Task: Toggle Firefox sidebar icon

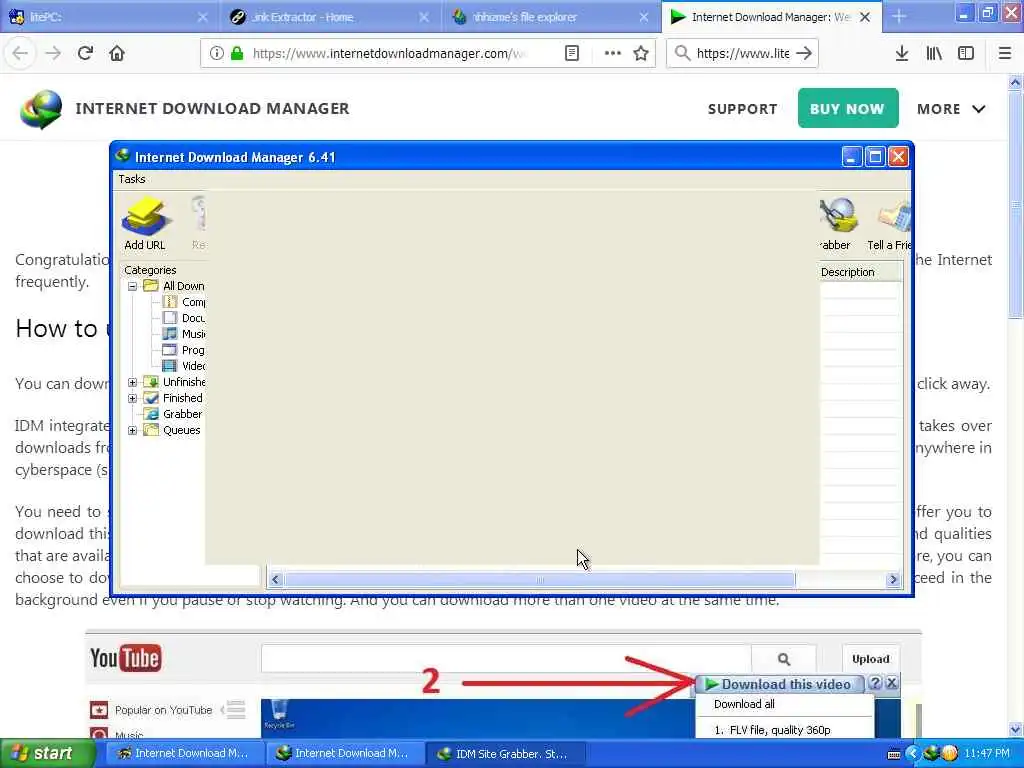Action: pyautogui.click(x=966, y=53)
